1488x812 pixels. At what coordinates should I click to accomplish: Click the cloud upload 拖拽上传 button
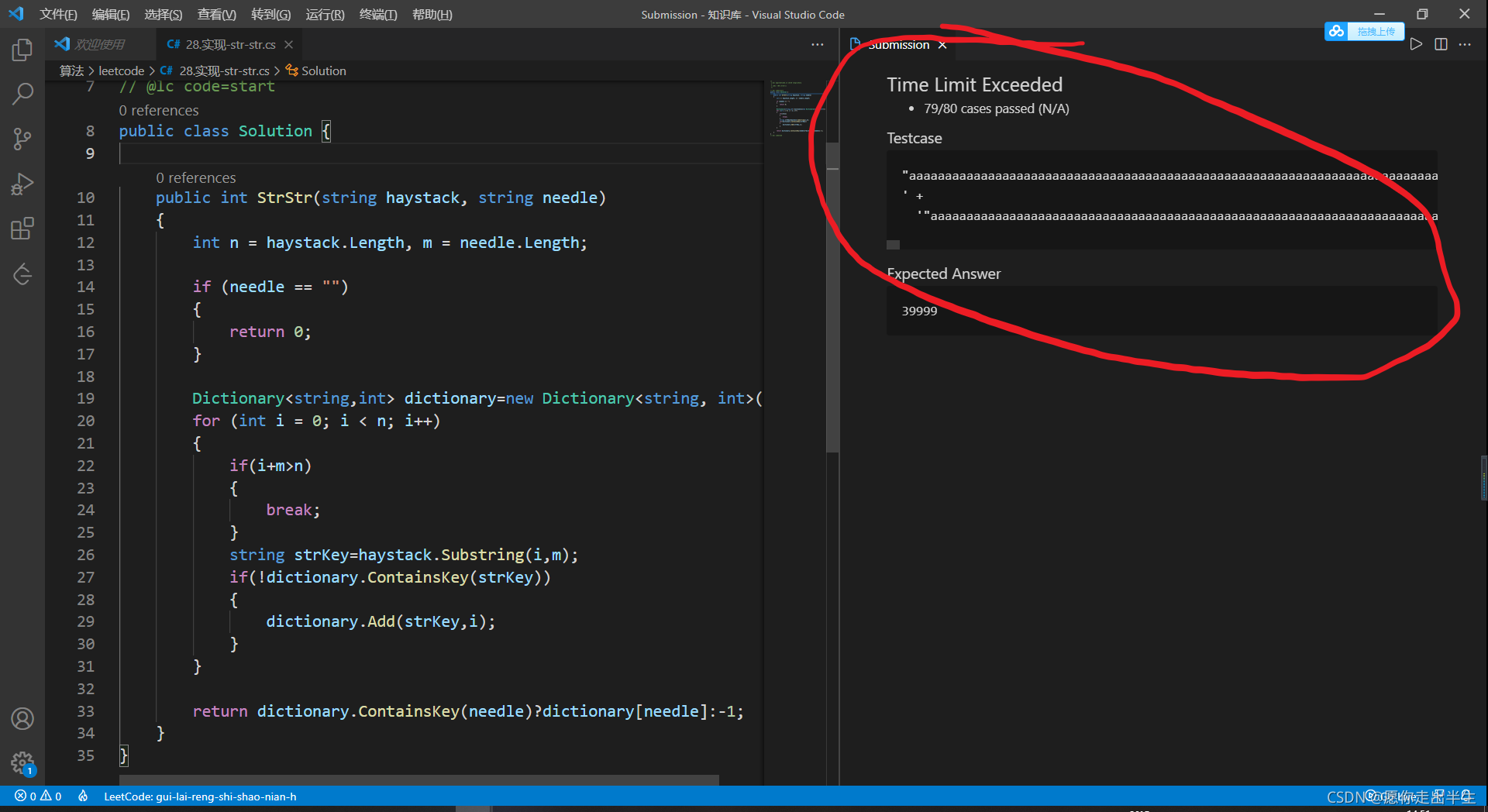(1364, 31)
